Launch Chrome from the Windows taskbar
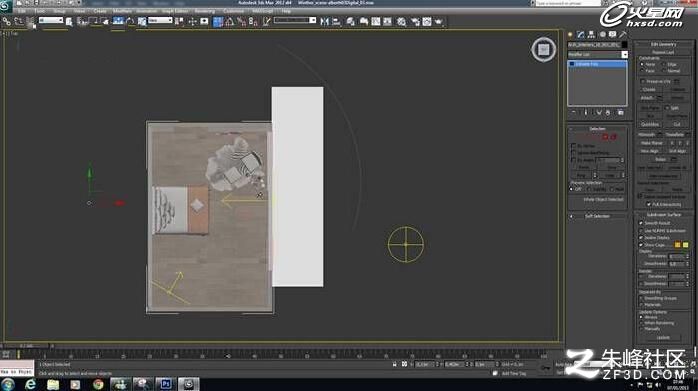The height and width of the screenshot is (391, 698). (98, 384)
